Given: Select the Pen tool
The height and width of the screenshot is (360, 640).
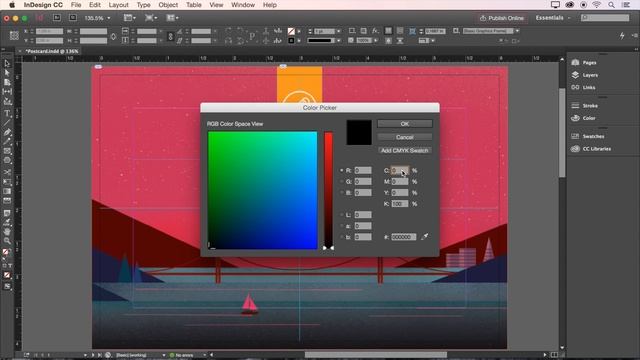Looking at the screenshot, I should 7,132.
